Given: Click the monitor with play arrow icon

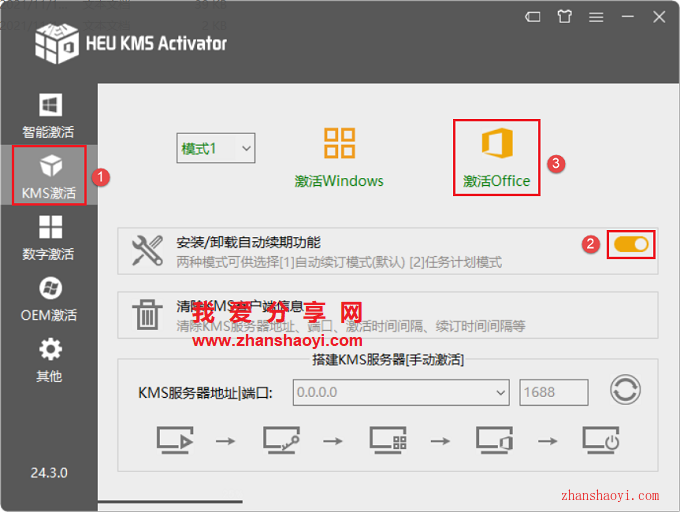Looking at the screenshot, I should (x=175, y=440).
